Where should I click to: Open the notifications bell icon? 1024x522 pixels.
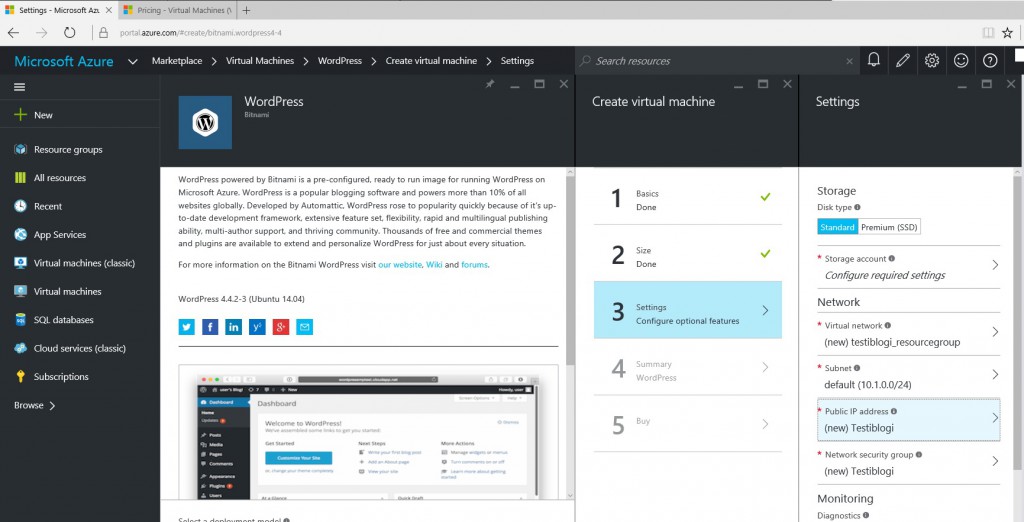click(x=873, y=61)
